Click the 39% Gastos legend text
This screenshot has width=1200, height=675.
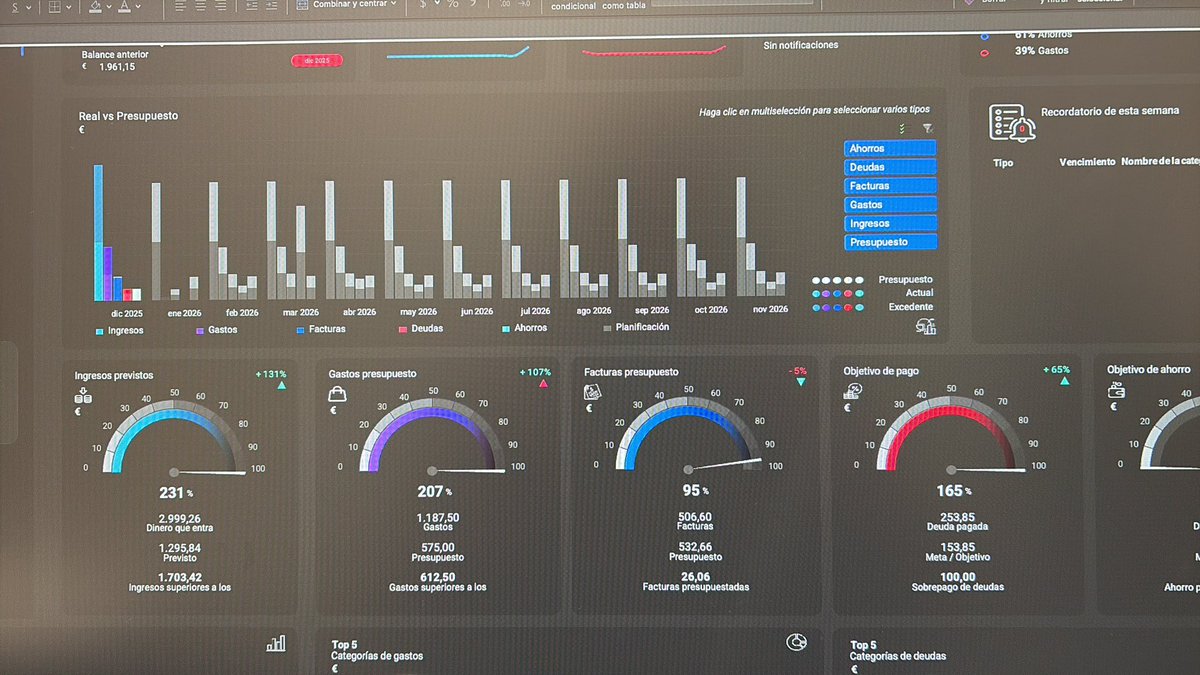(x=1042, y=51)
